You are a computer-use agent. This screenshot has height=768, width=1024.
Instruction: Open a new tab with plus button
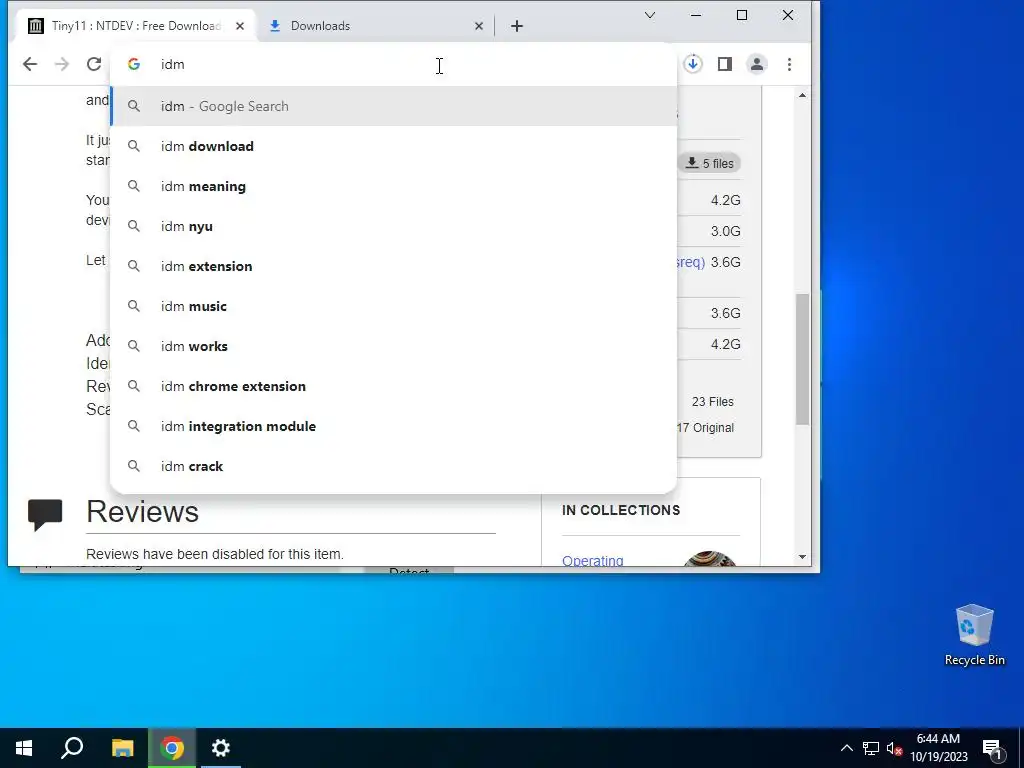(517, 26)
